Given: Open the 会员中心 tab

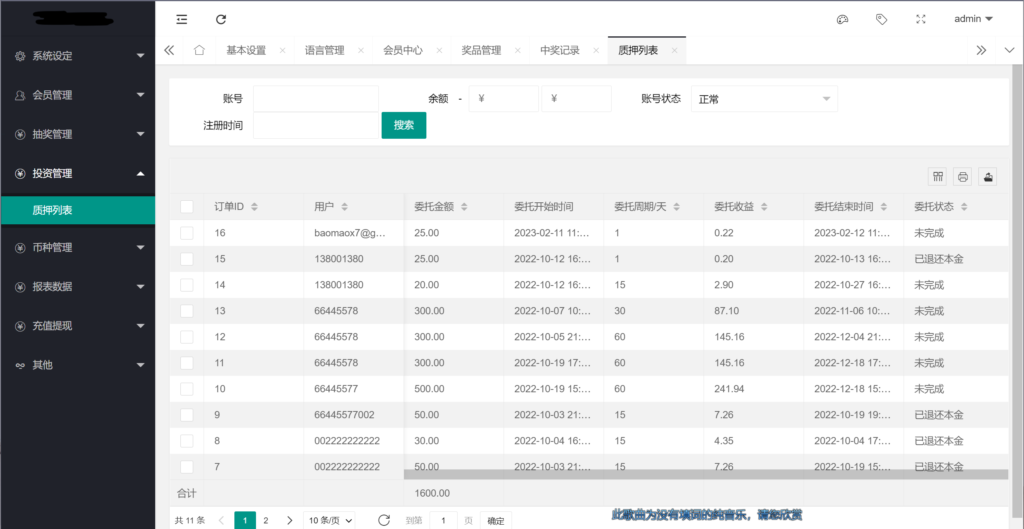Looking at the screenshot, I should (x=402, y=50).
